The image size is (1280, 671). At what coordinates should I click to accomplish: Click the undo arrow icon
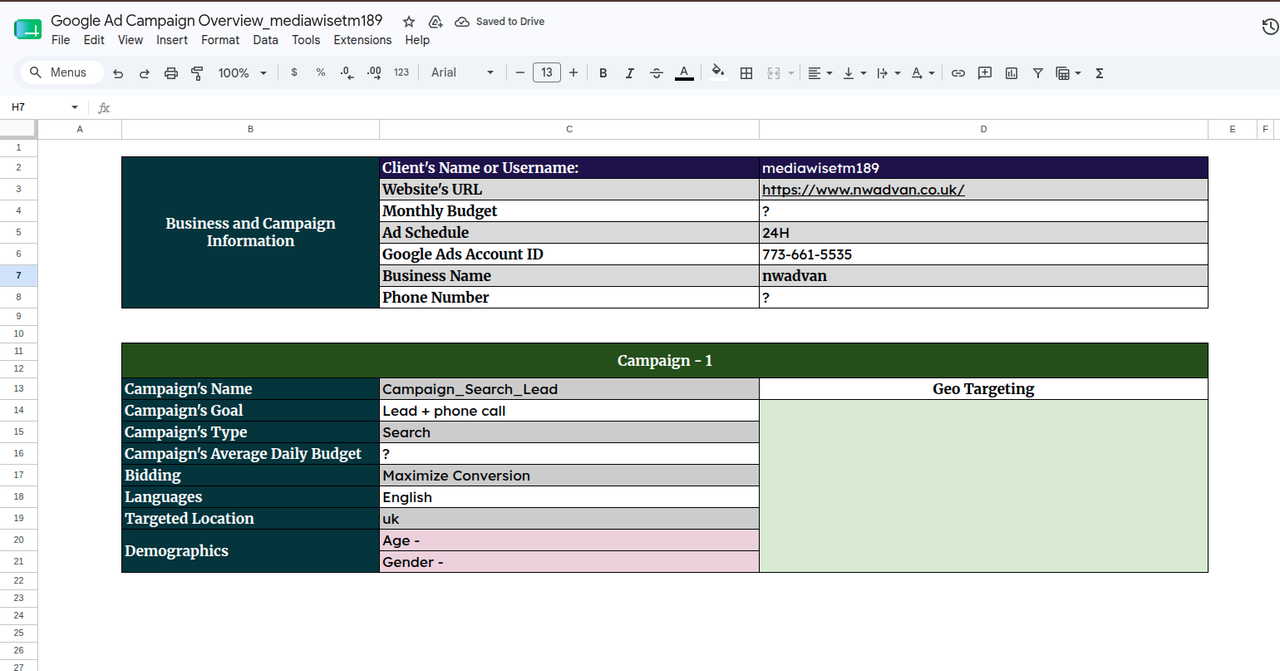118,73
